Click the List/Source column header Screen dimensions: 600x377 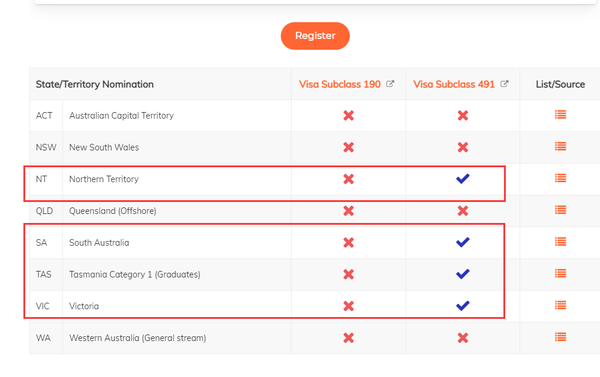point(560,84)
